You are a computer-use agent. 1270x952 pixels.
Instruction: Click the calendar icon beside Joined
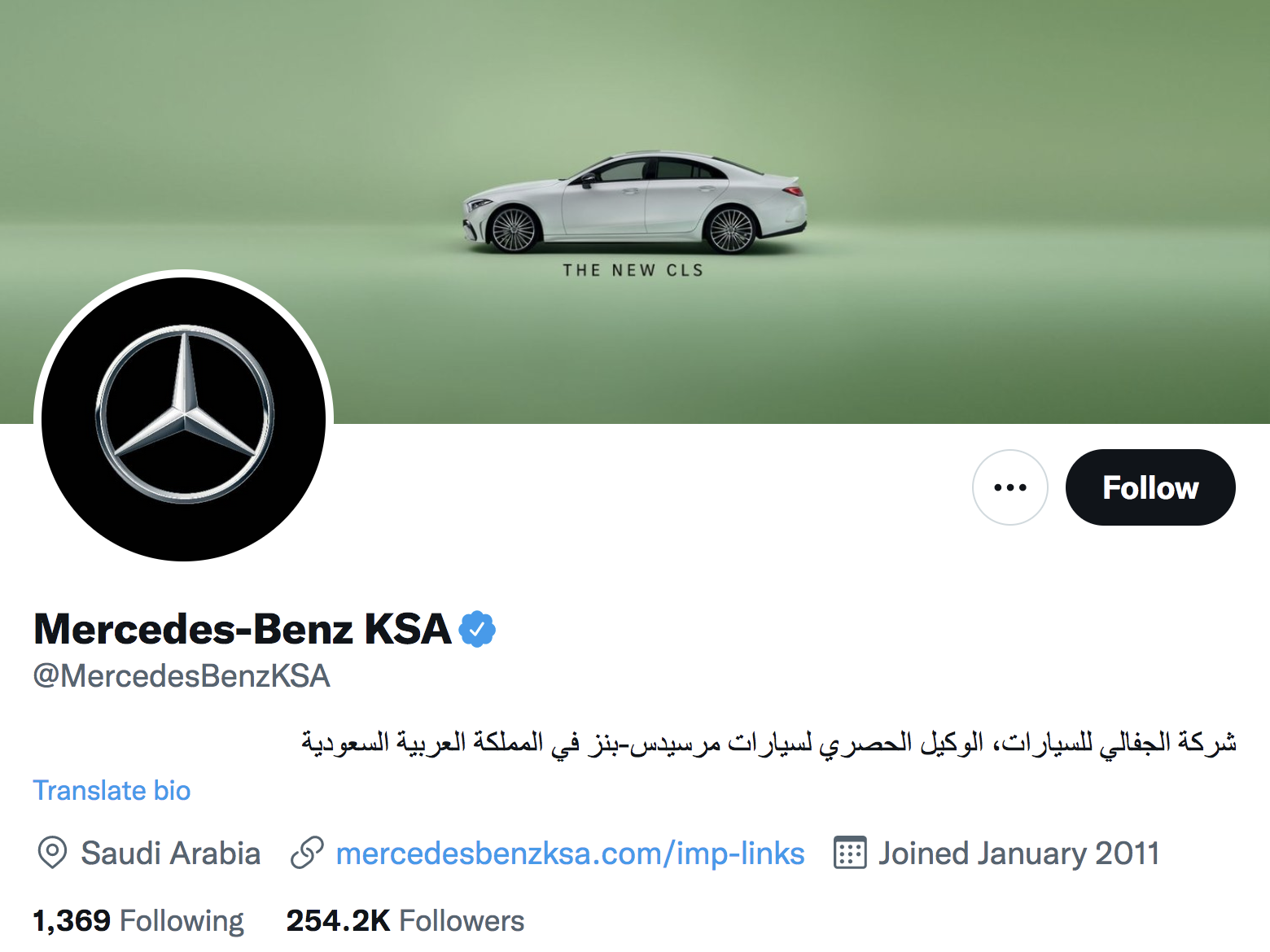850,853
